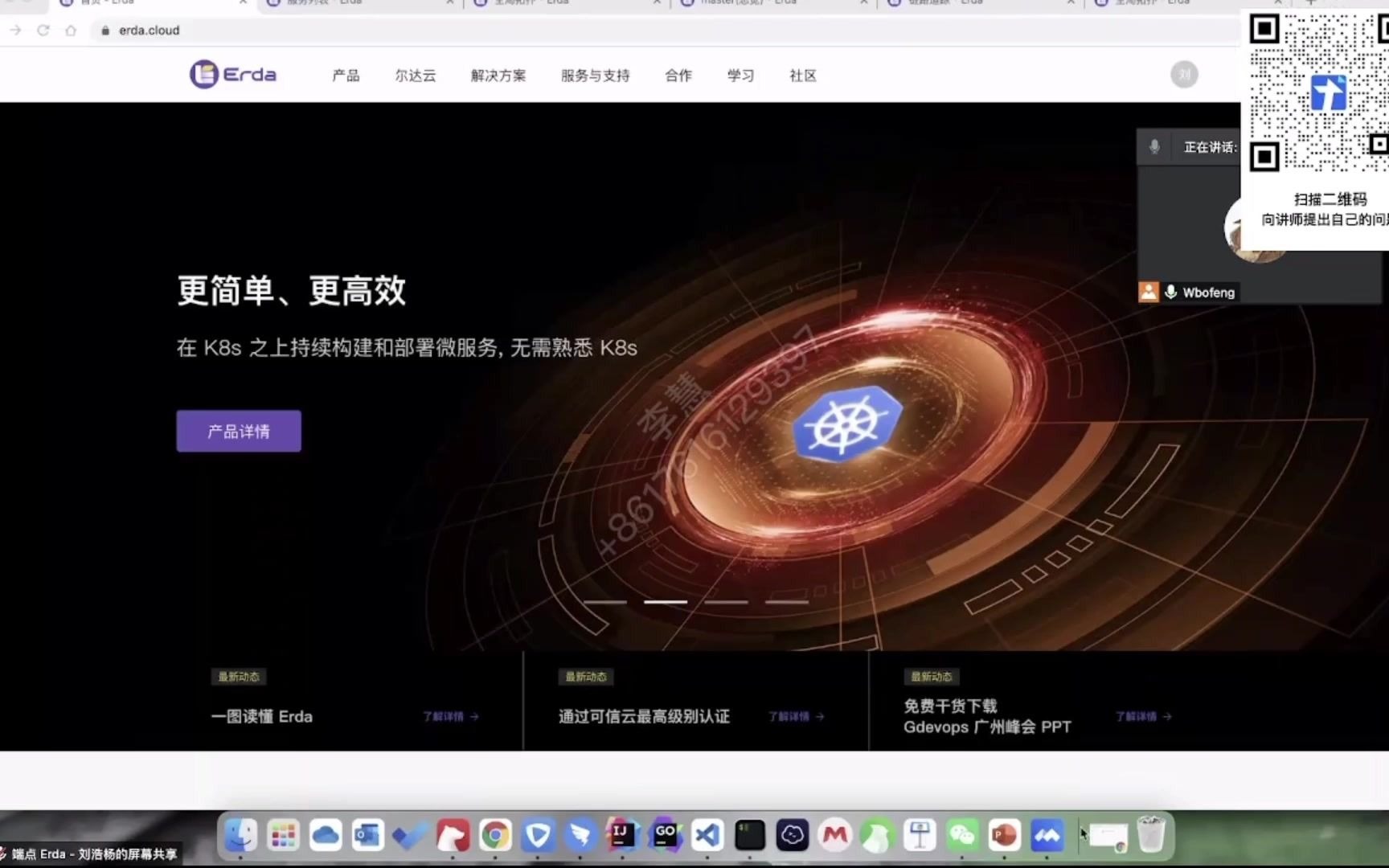The width and height of the screenshot is (1389, 868).
Task: Click the 一图读懂 Erda news title
Action: 262,716
